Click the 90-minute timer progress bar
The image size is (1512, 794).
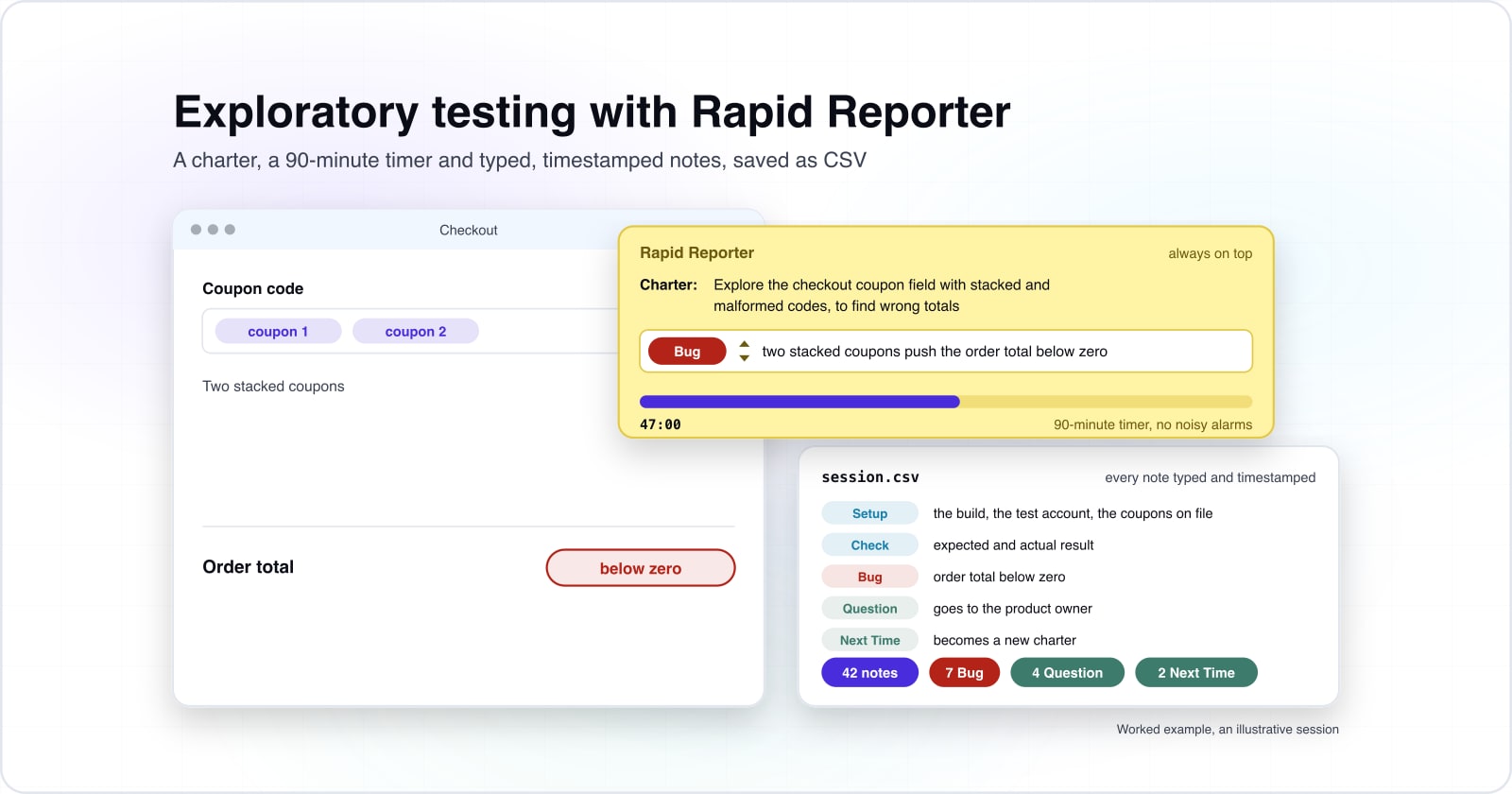(x=946, y=402)
